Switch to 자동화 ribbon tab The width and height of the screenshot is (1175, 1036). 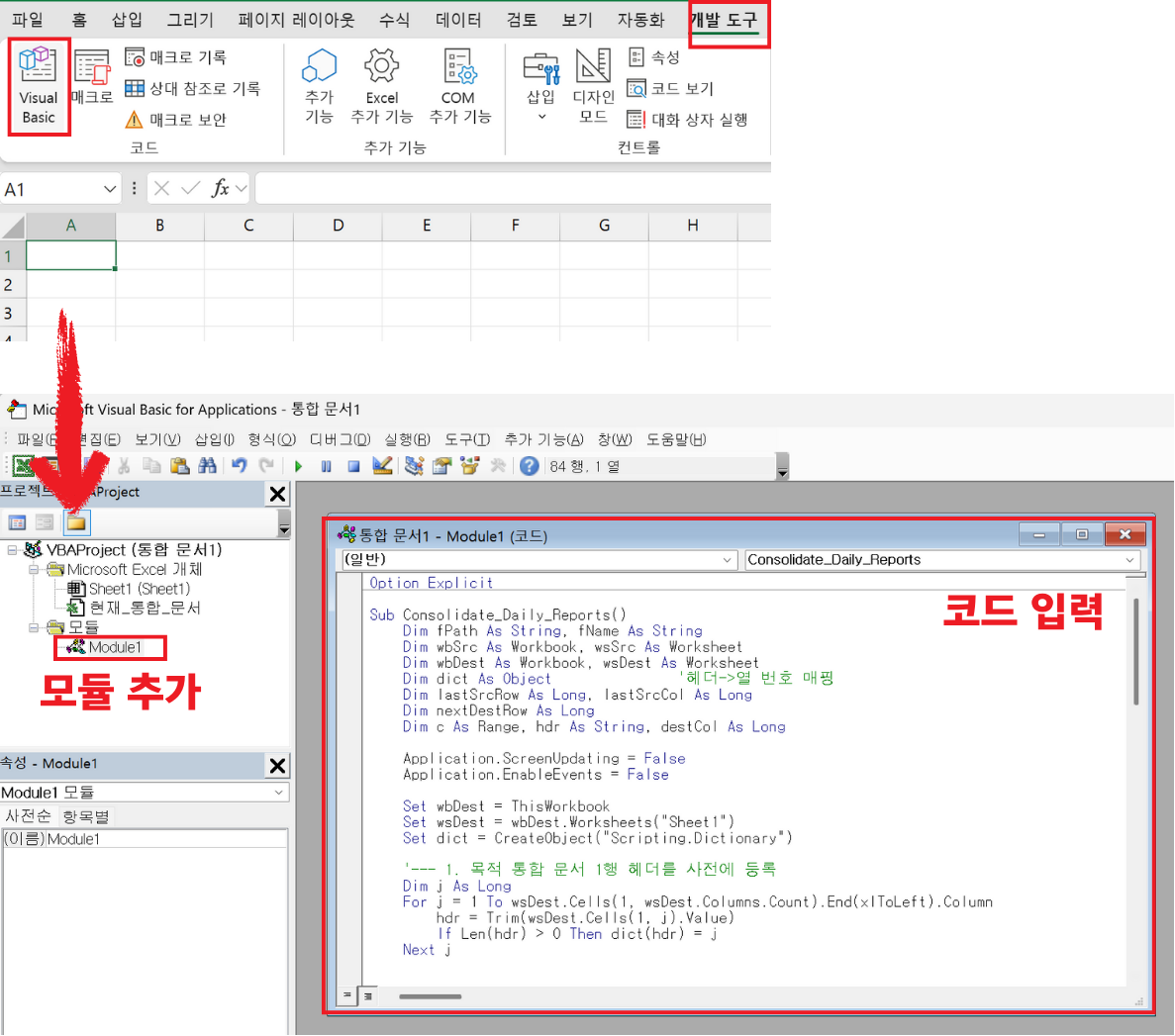[x=640, y=20]
